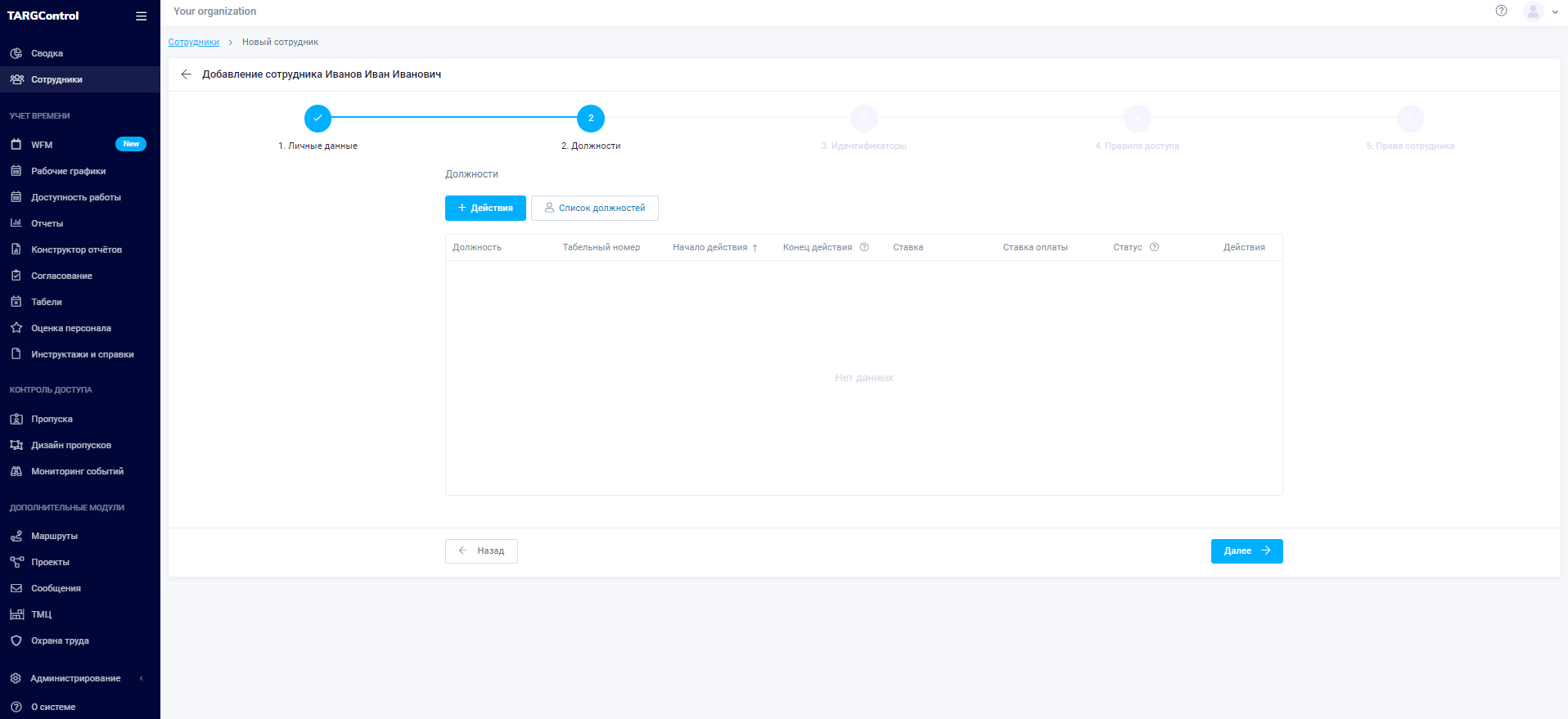Open the ТМЦ inventory icon
The image size is (1568, 719).
click(16, 614)
